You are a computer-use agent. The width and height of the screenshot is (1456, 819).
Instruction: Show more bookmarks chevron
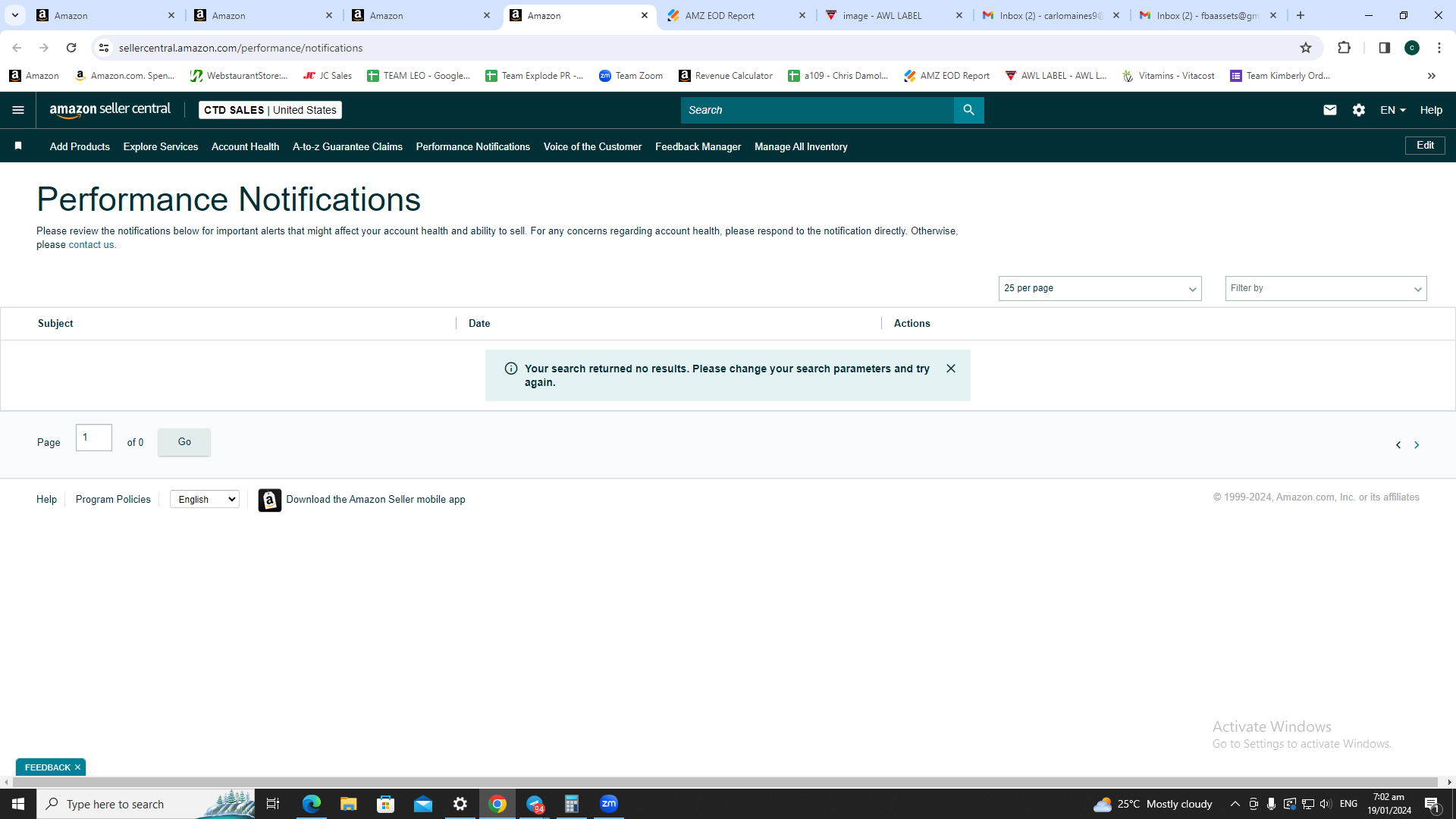[1431, 76]
